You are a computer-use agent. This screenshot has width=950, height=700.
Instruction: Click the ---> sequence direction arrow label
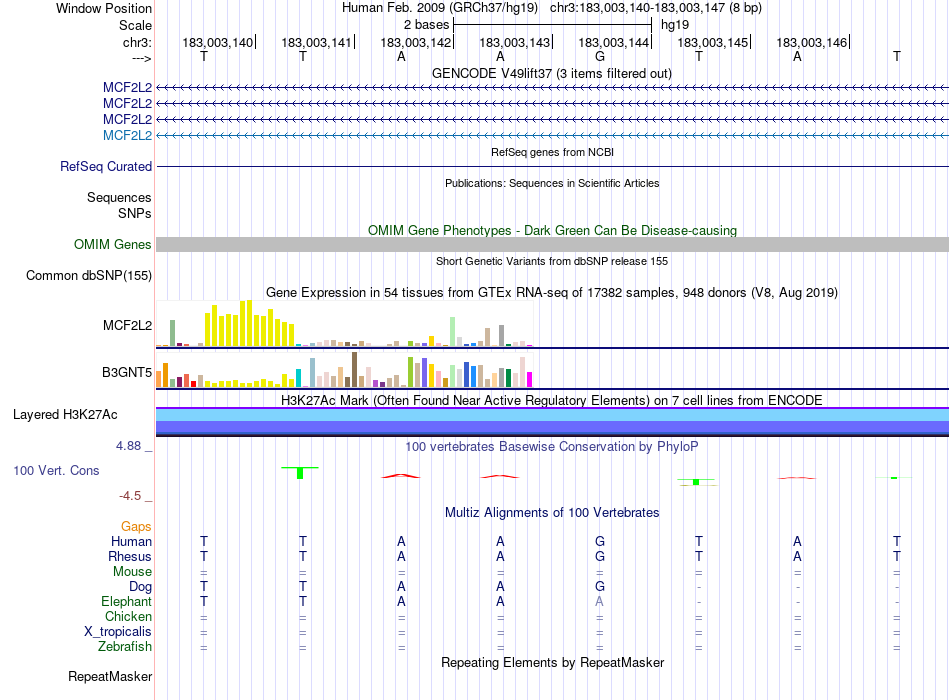tap(141, 58)
